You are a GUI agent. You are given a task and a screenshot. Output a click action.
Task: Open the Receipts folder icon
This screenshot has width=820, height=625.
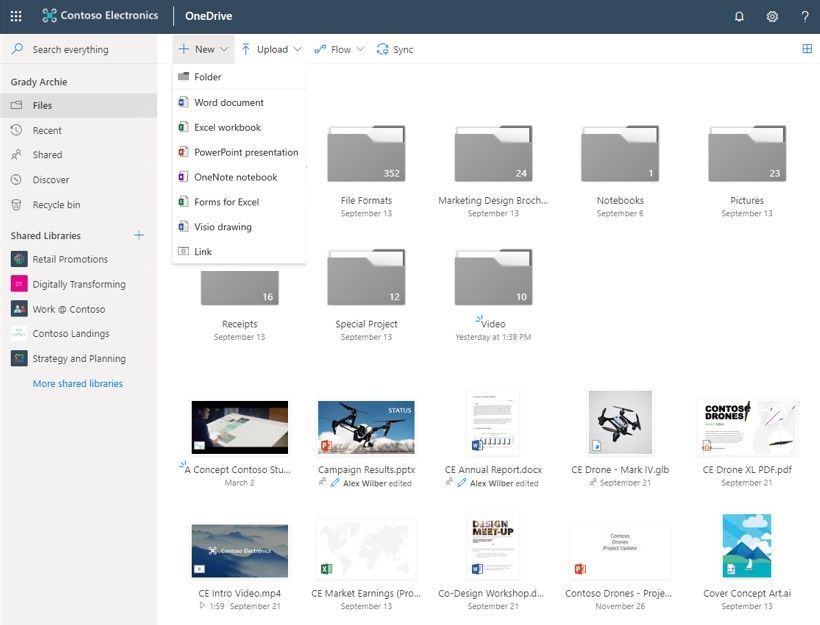click(240, 287)
